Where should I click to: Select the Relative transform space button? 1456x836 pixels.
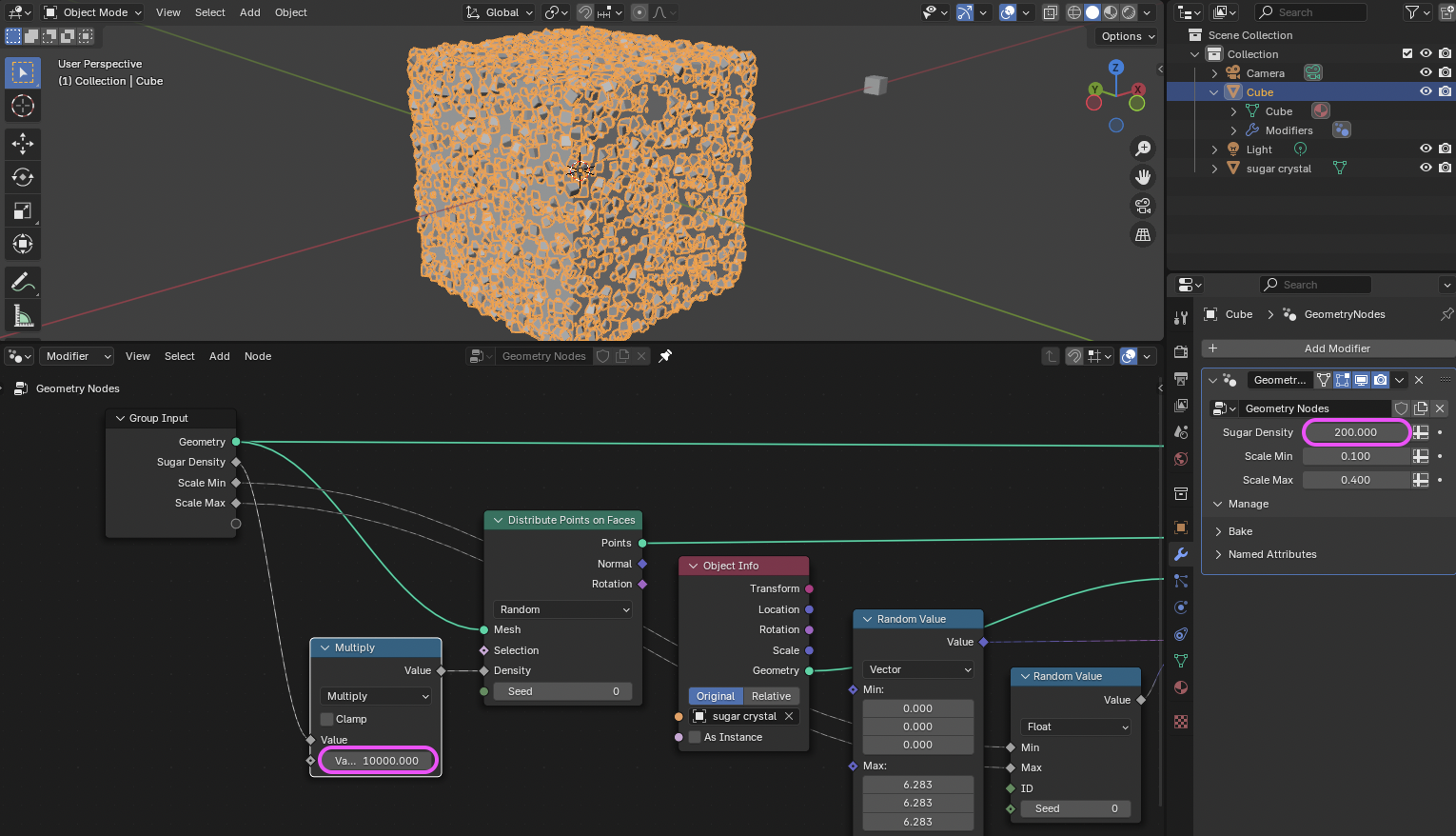(x=771, y=696)
